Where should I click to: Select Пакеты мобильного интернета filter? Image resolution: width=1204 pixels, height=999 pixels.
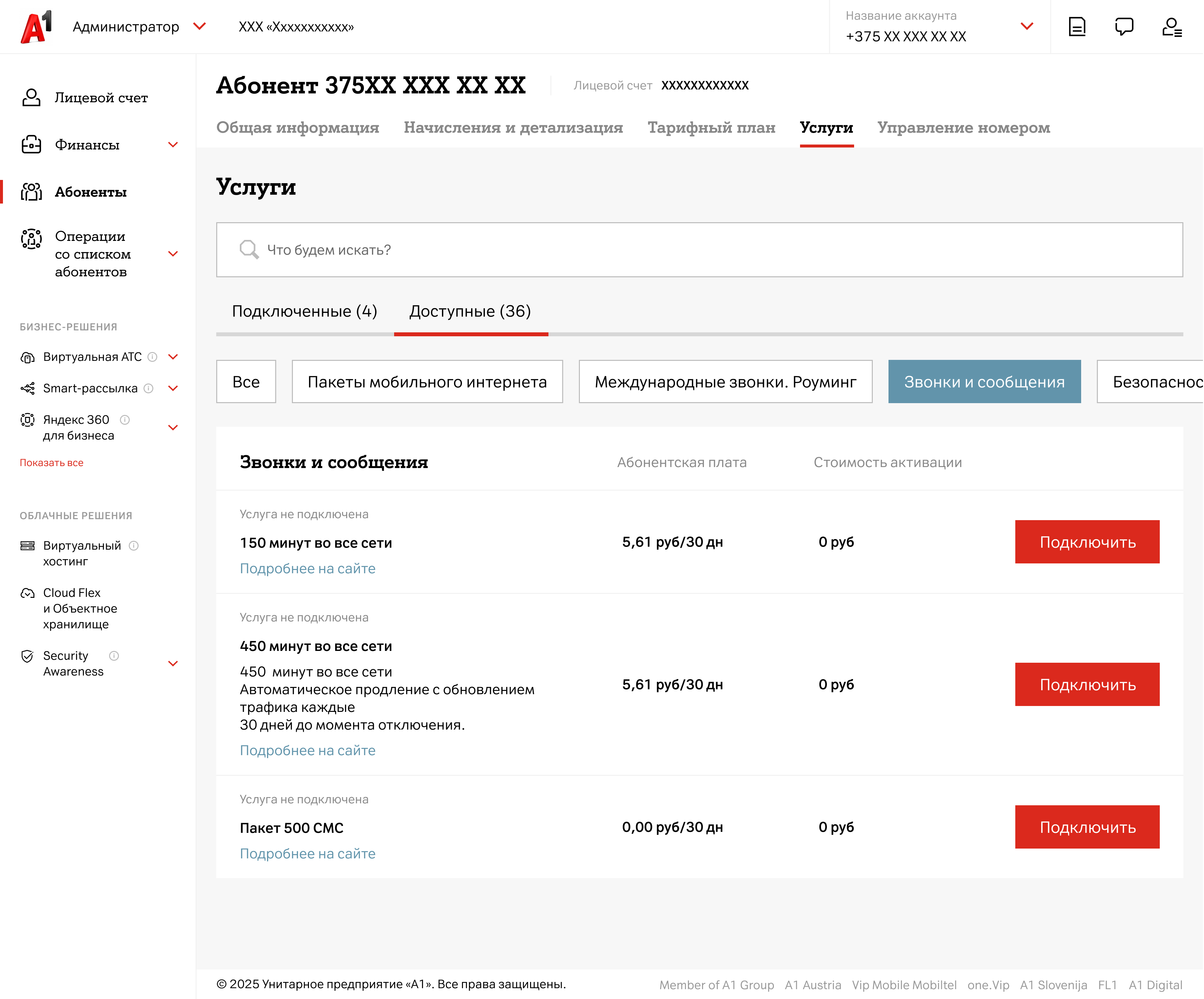click(427, 382)
